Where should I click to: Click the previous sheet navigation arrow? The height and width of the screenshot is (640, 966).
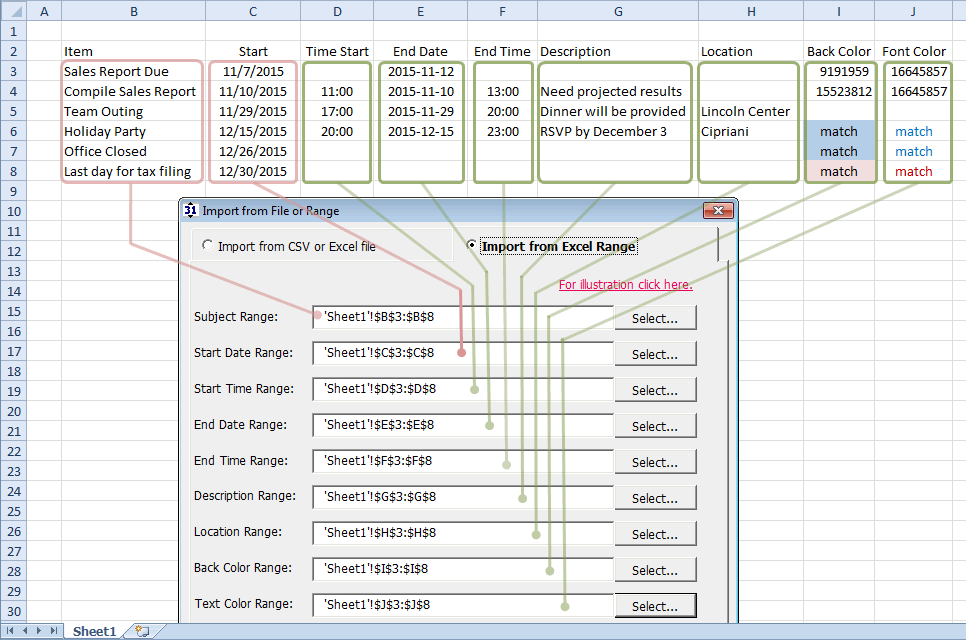[x=25, y=631]
